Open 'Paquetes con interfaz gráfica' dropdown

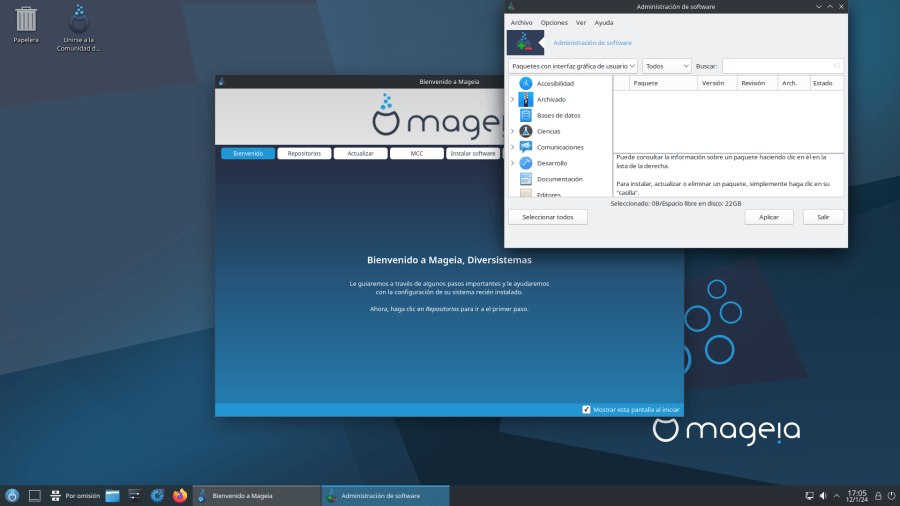click(573, 66)
